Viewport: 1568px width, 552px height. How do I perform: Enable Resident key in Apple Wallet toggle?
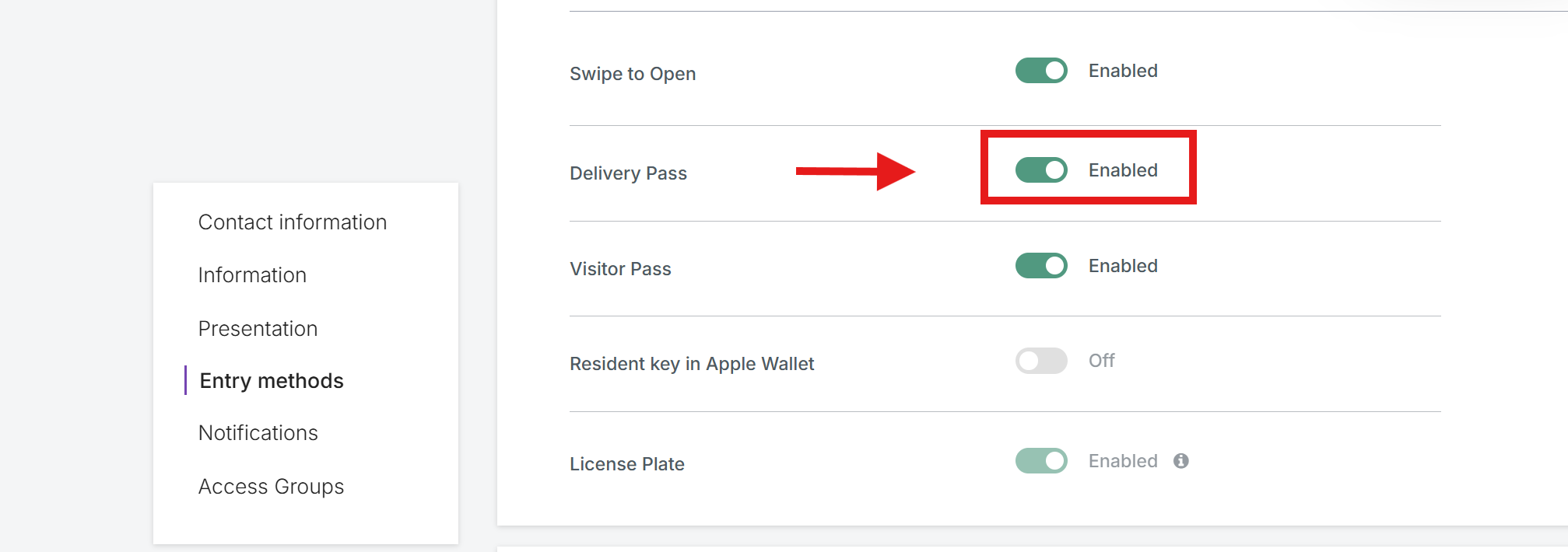tap(1041, 361)
